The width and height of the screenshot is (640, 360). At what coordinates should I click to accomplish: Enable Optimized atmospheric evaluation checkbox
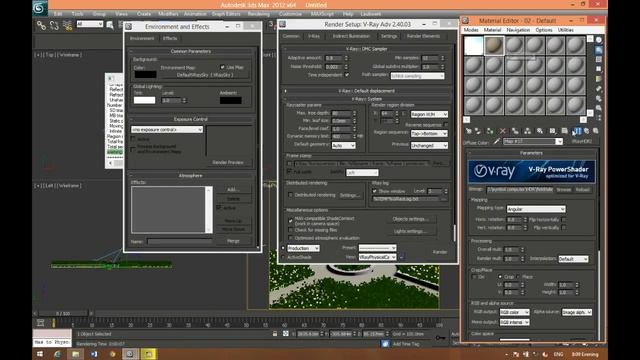[x=290, y=238]
